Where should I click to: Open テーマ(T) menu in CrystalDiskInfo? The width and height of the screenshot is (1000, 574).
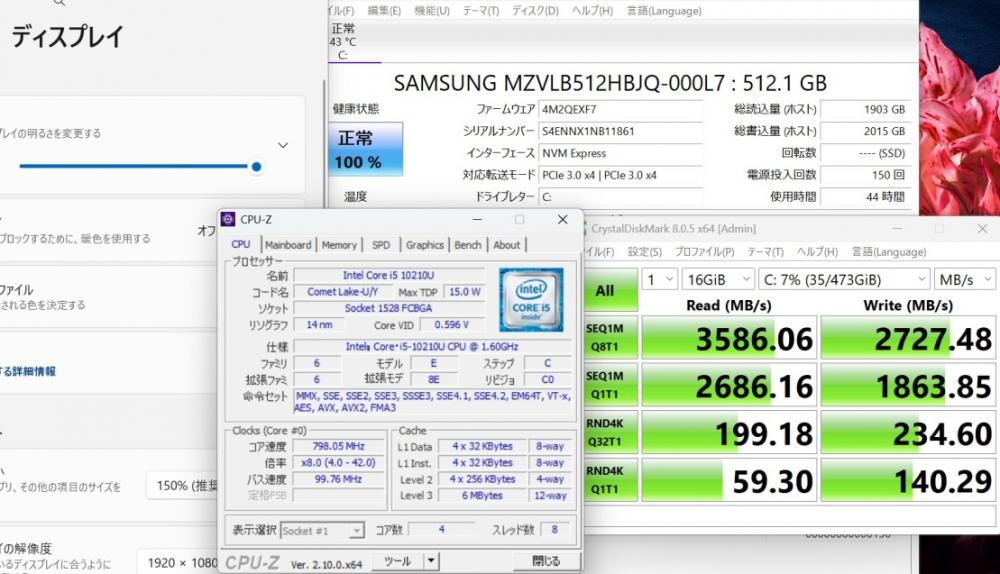480,11
